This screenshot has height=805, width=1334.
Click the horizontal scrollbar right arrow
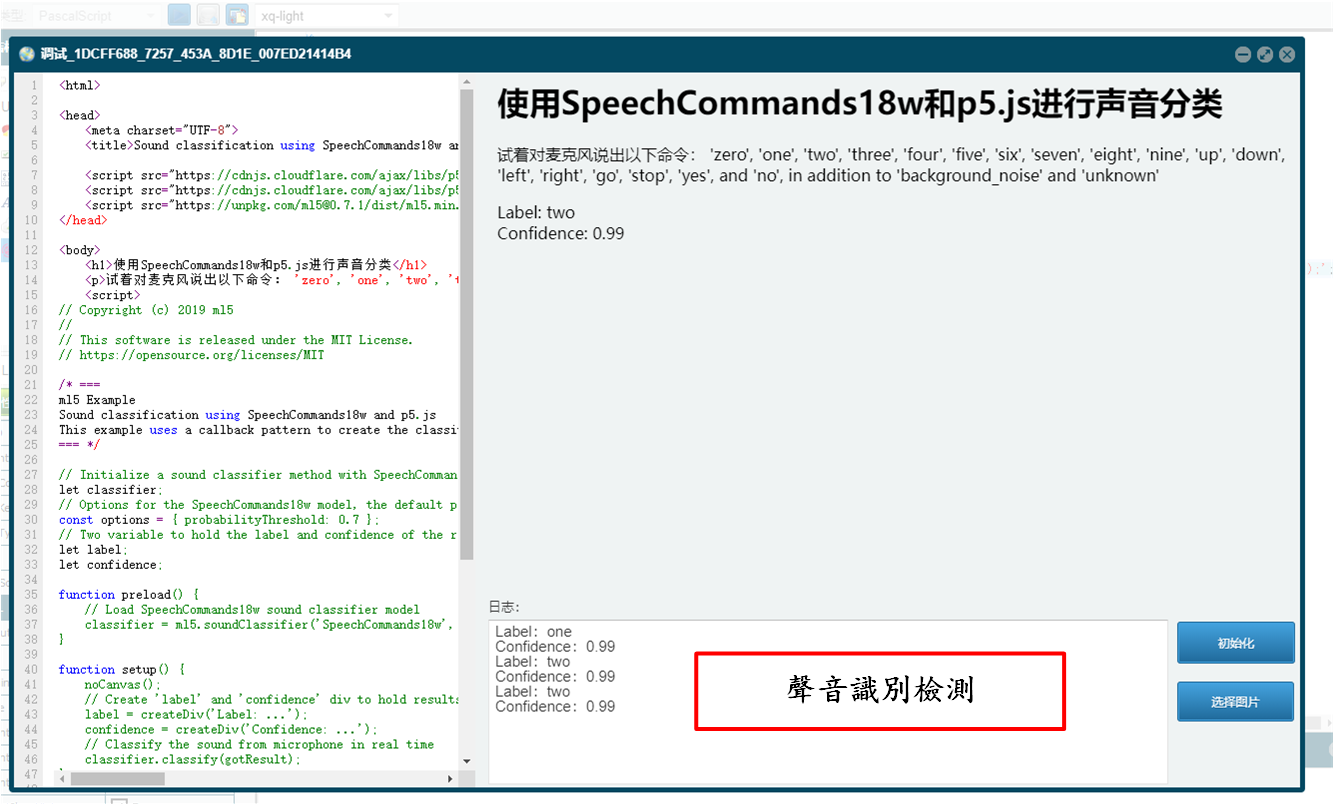(451, 778)
